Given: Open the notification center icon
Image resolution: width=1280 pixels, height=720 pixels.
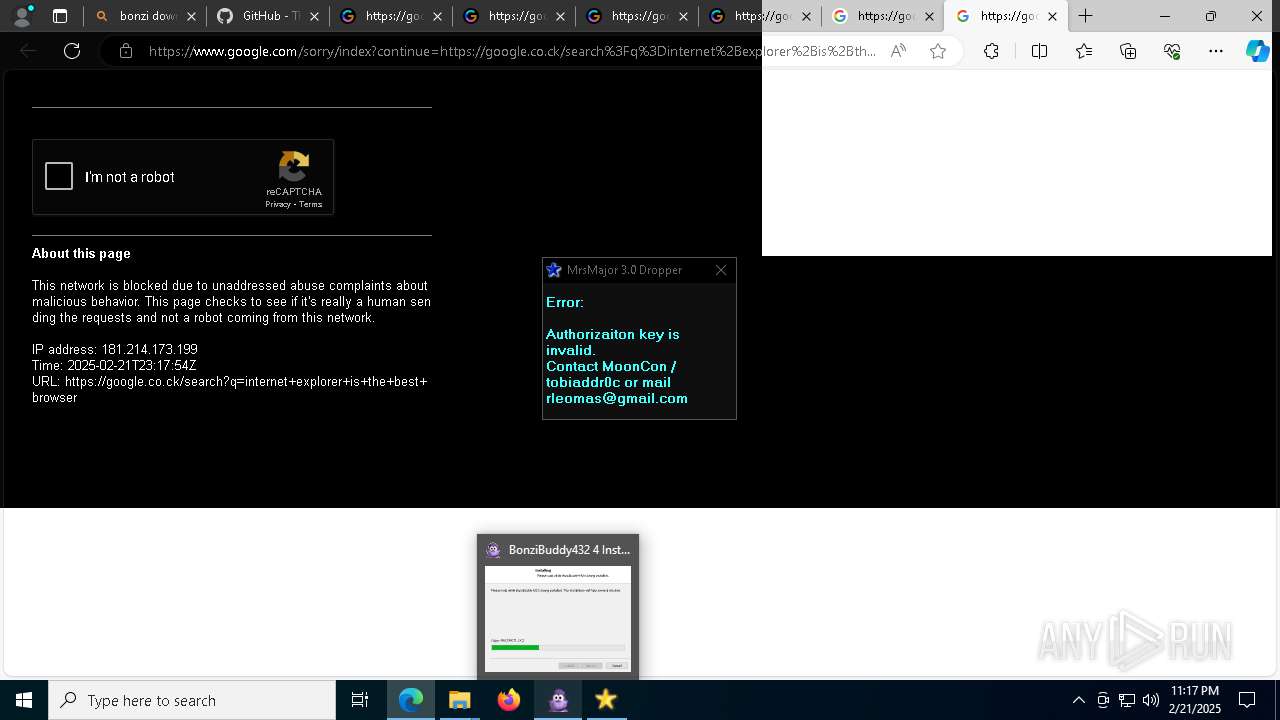Looking at the screenshot, I should [1247, 700].
